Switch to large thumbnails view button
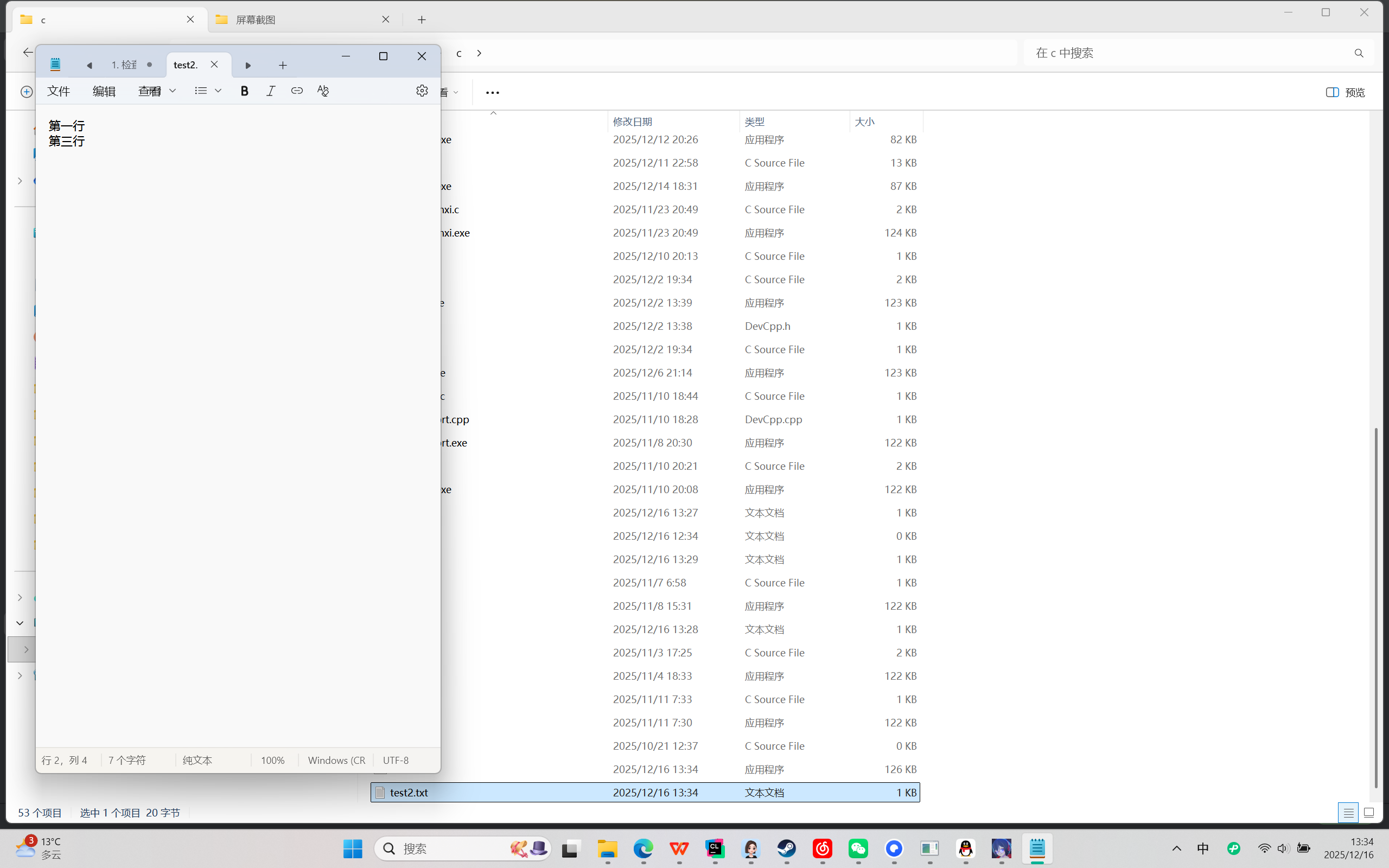The width and height of the screenshot is (1389, 868). click(x=1369, y=812)
